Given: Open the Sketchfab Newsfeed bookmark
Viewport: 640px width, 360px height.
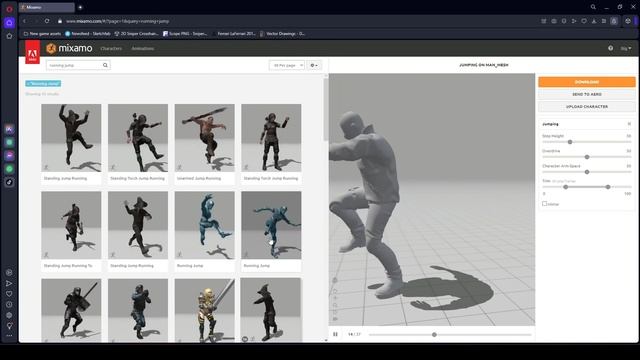Looking at the screenshot, I should (88, 34).
